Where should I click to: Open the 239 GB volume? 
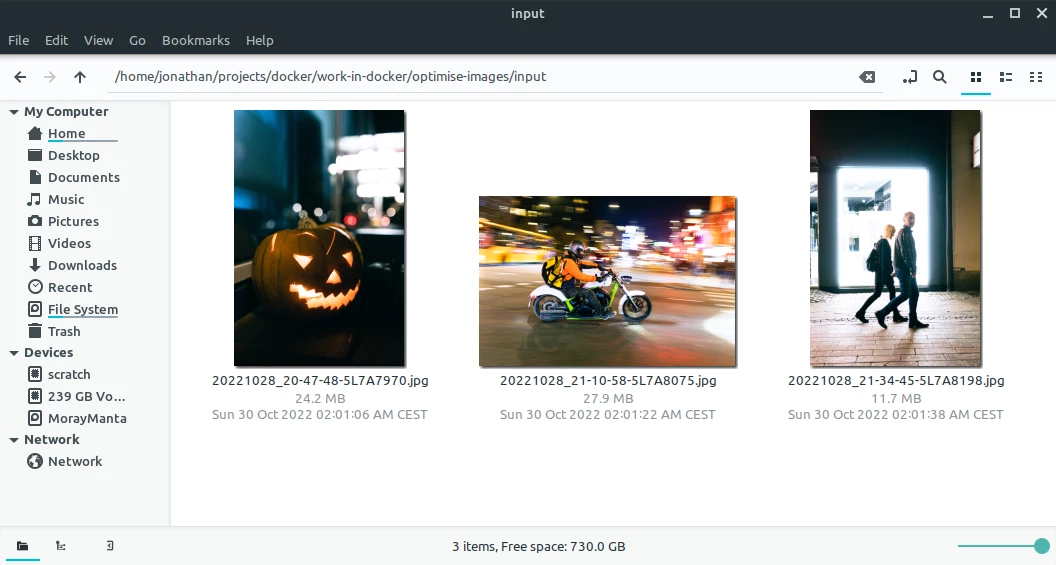click(85, 397)
